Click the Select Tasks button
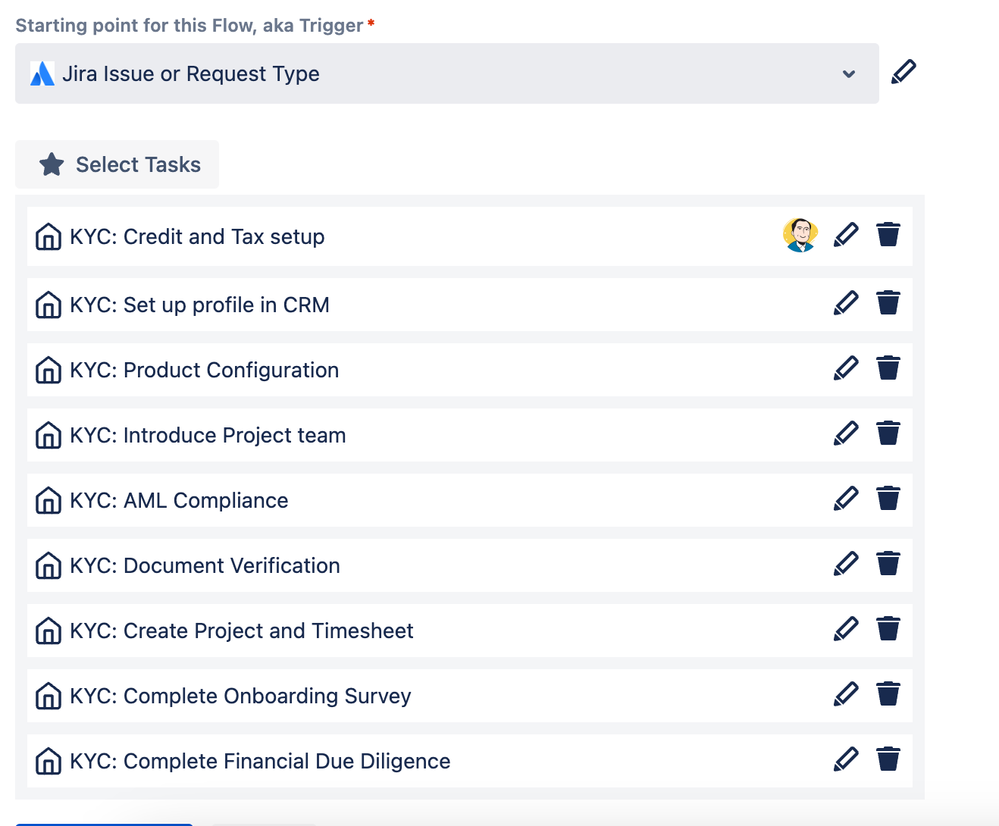Screen dimensions: 999x826 click(x=117, y=165)
